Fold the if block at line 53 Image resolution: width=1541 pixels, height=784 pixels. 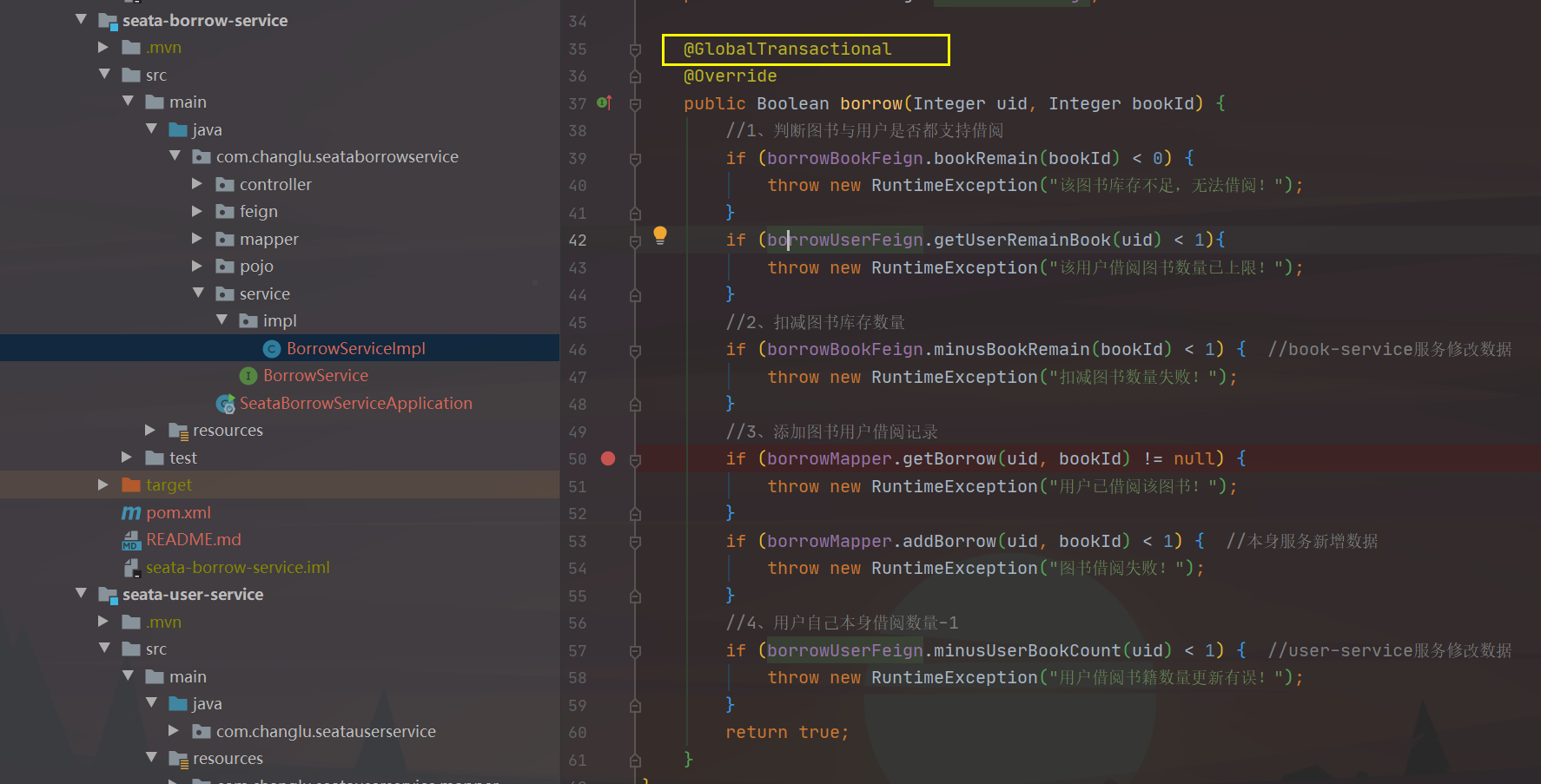click(635, 542)
